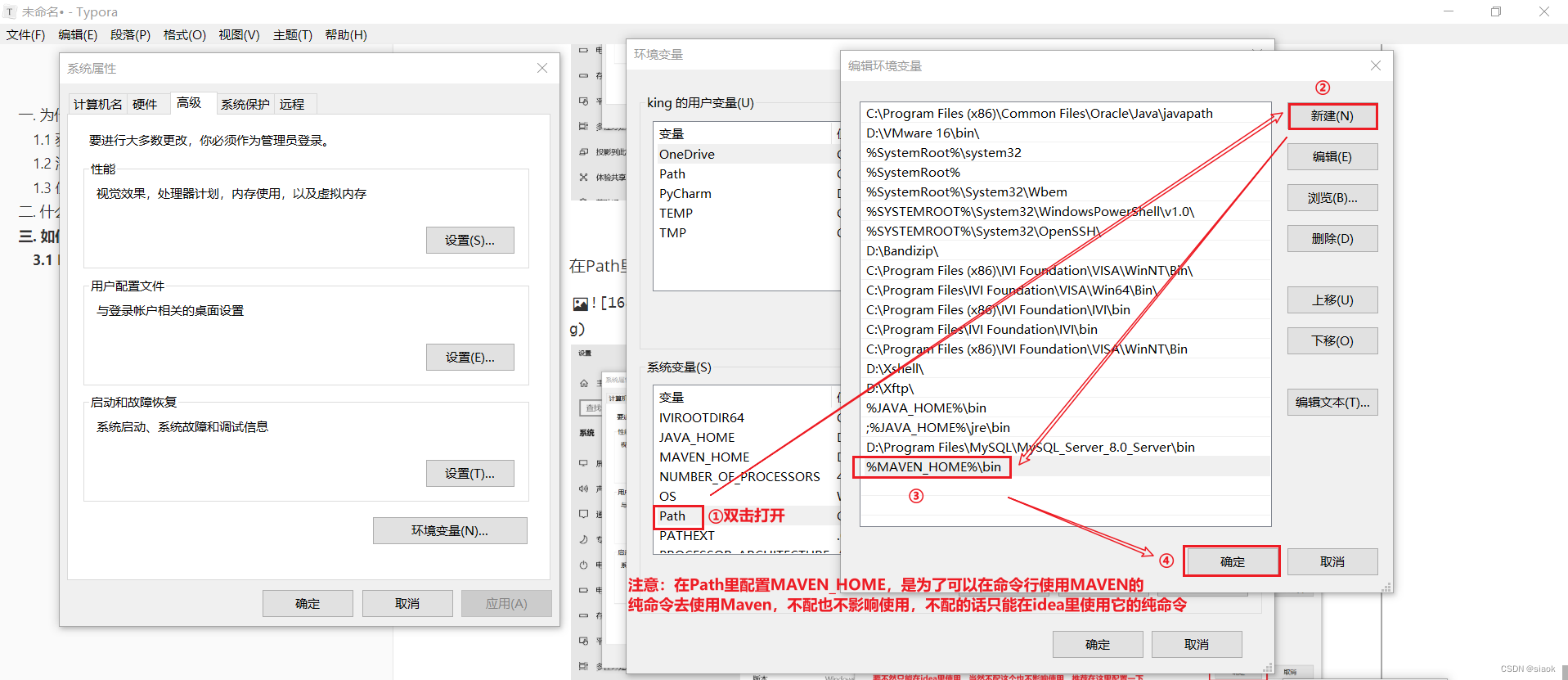The image size is (1568, 680).
Task: Click 浏览(B)... button
Action: coord(1332,198)
